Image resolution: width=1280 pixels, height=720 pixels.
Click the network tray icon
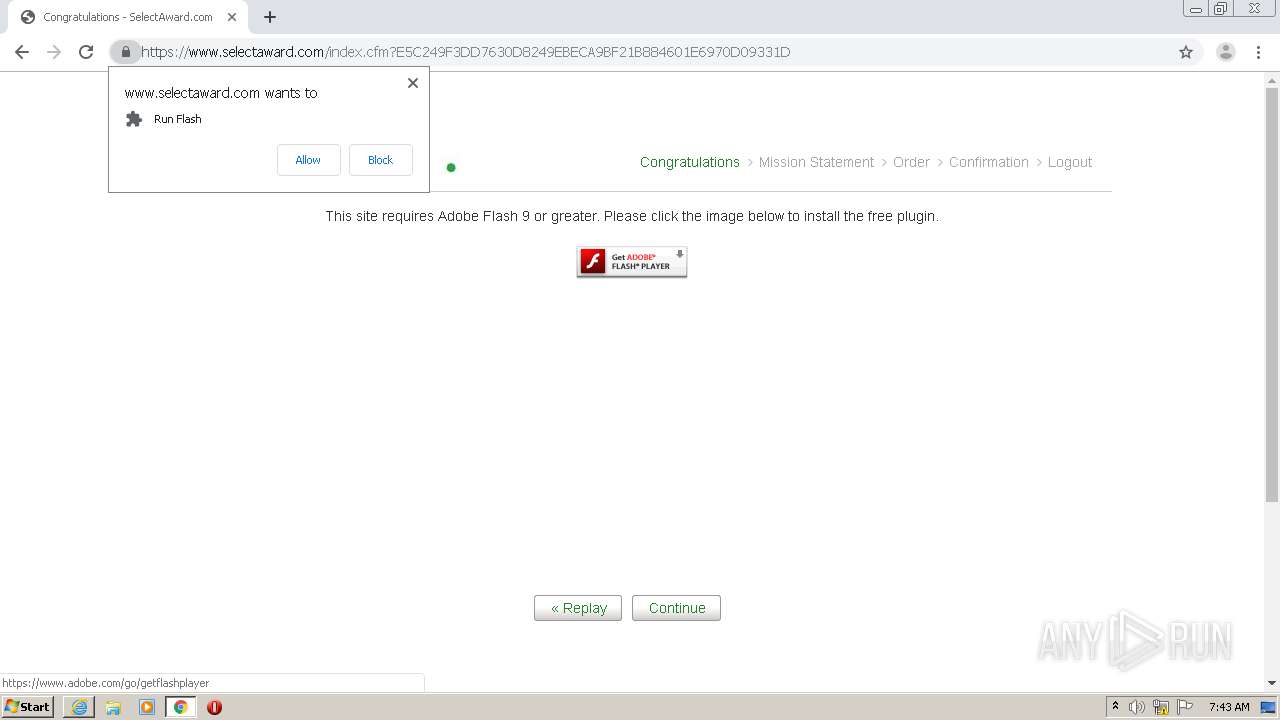1161,707
